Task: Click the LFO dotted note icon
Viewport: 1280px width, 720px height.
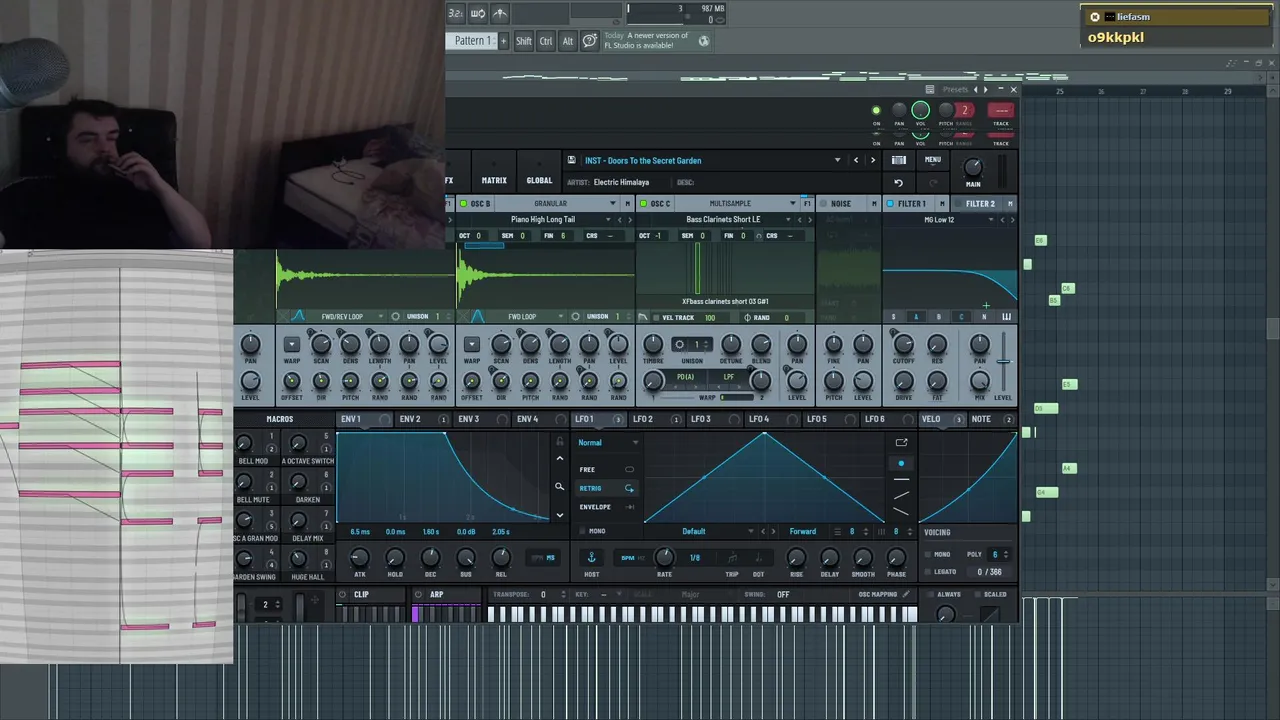Action: [x=758, y=558]
